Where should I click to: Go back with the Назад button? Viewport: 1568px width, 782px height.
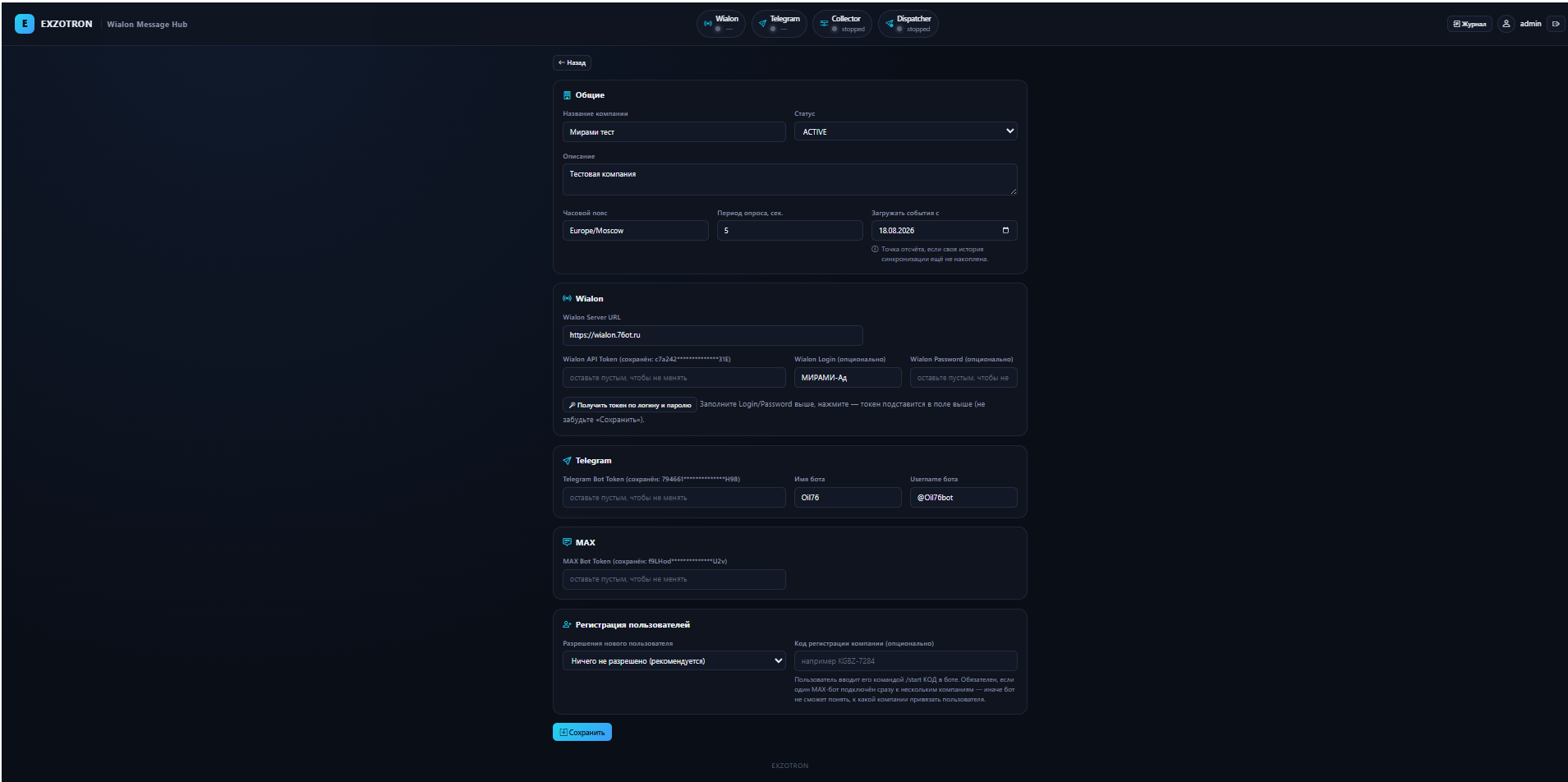click(572, 62)
